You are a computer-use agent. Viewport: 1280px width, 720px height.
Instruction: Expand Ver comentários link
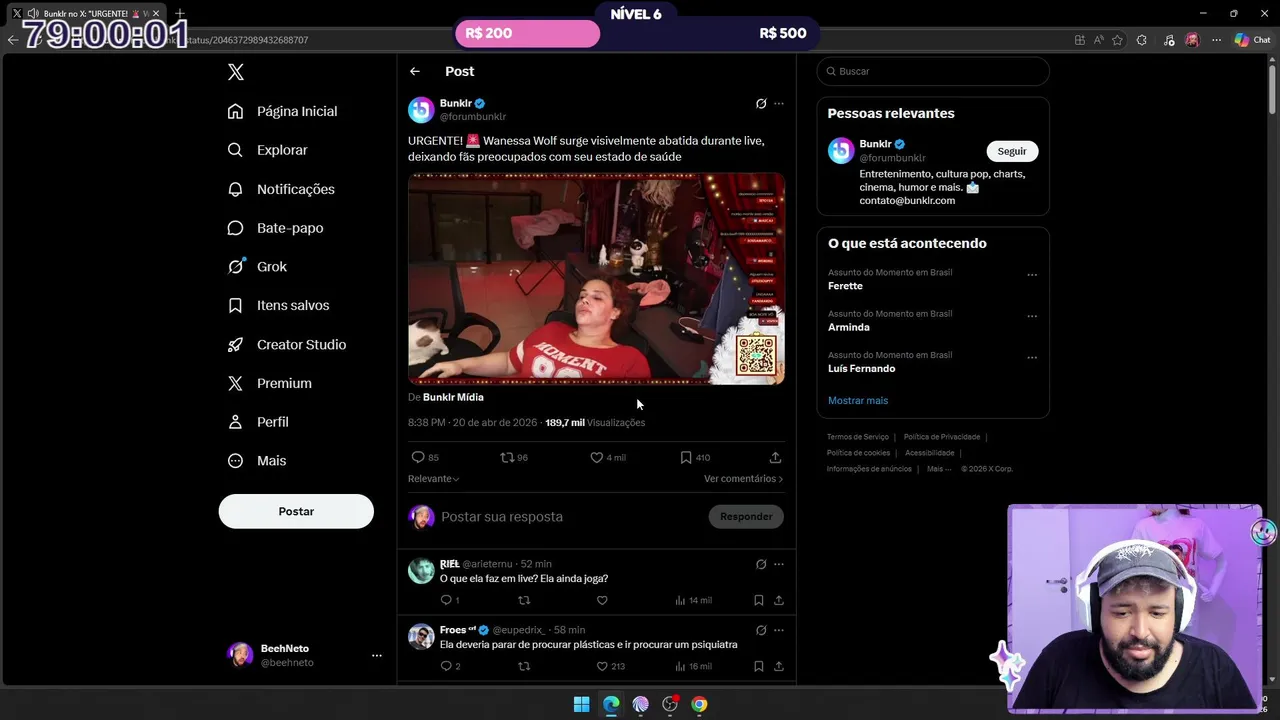click(744, 479)
